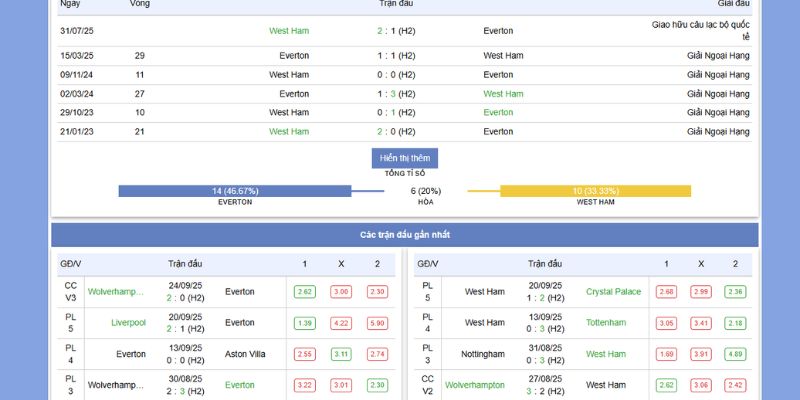Click the Everton 14 (46.67%) bar
800x400 pixels.
click(235, 191)
